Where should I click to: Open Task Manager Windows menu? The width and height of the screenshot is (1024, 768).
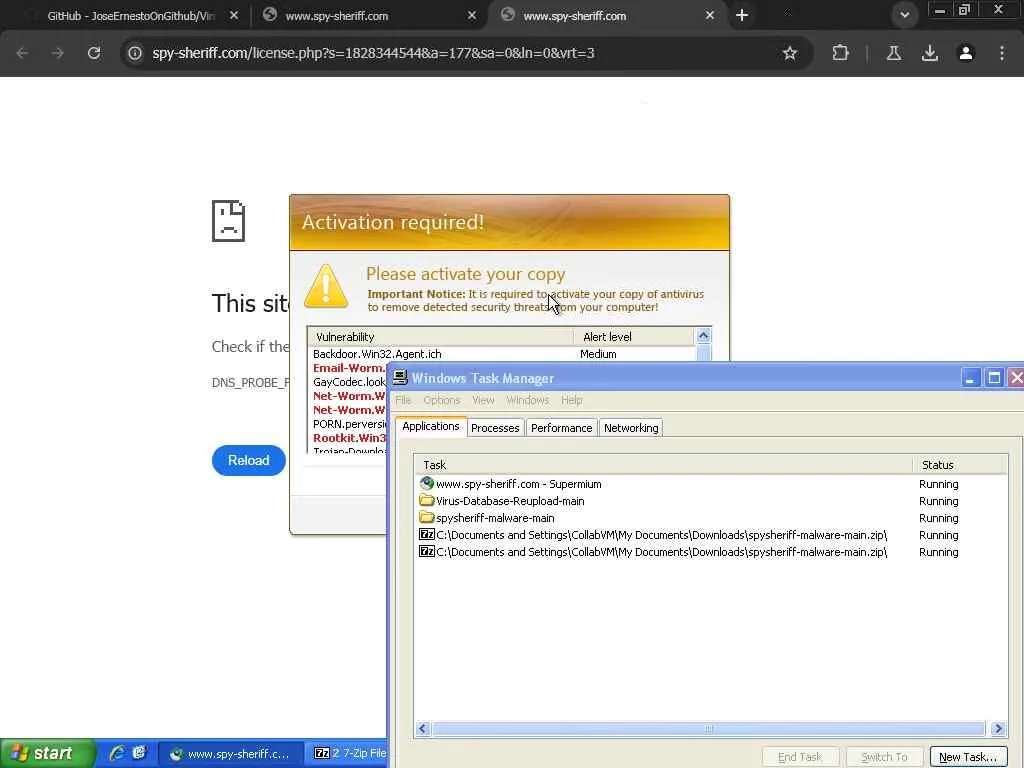(528, 400)
